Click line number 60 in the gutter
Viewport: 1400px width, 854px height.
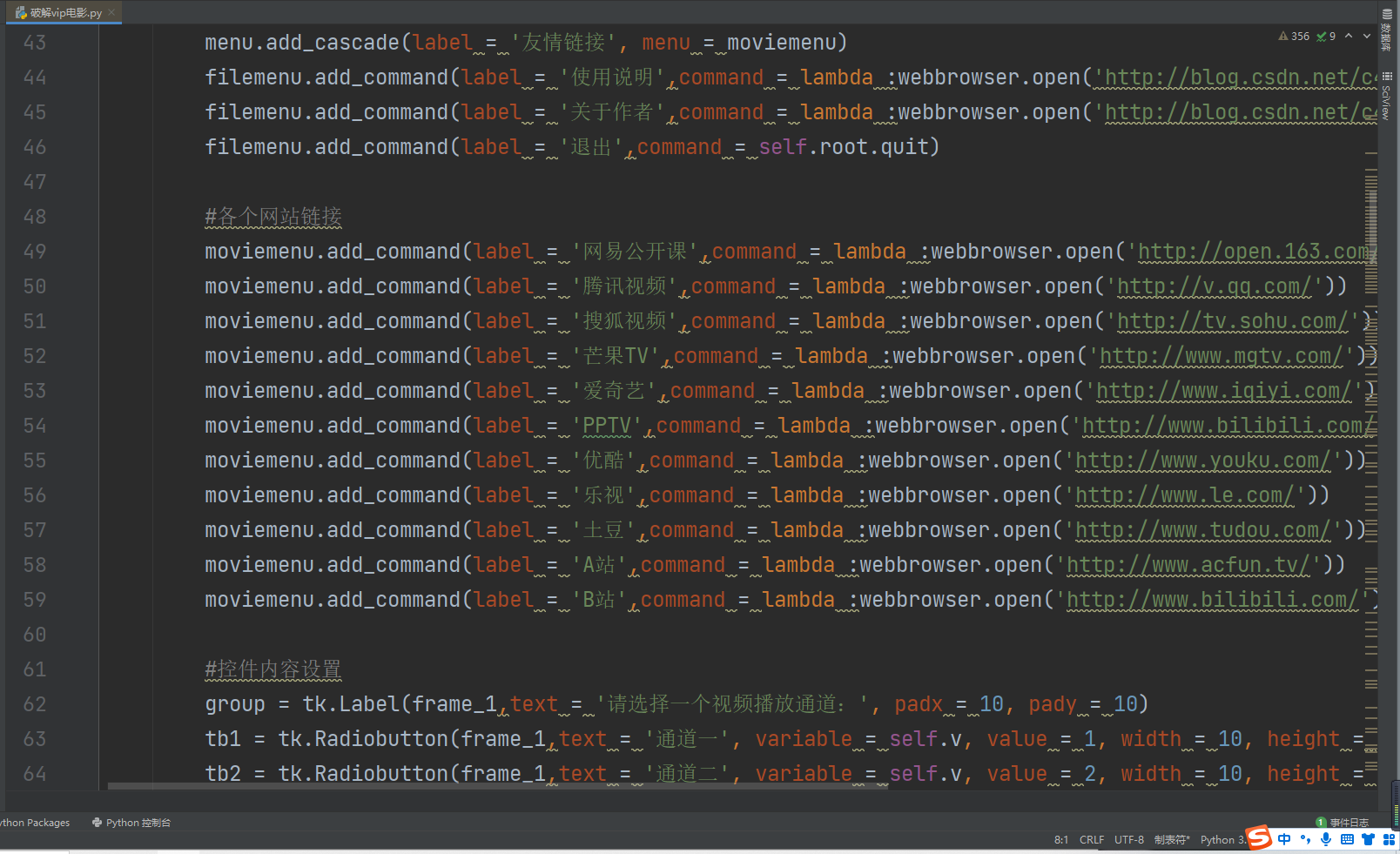35,635
